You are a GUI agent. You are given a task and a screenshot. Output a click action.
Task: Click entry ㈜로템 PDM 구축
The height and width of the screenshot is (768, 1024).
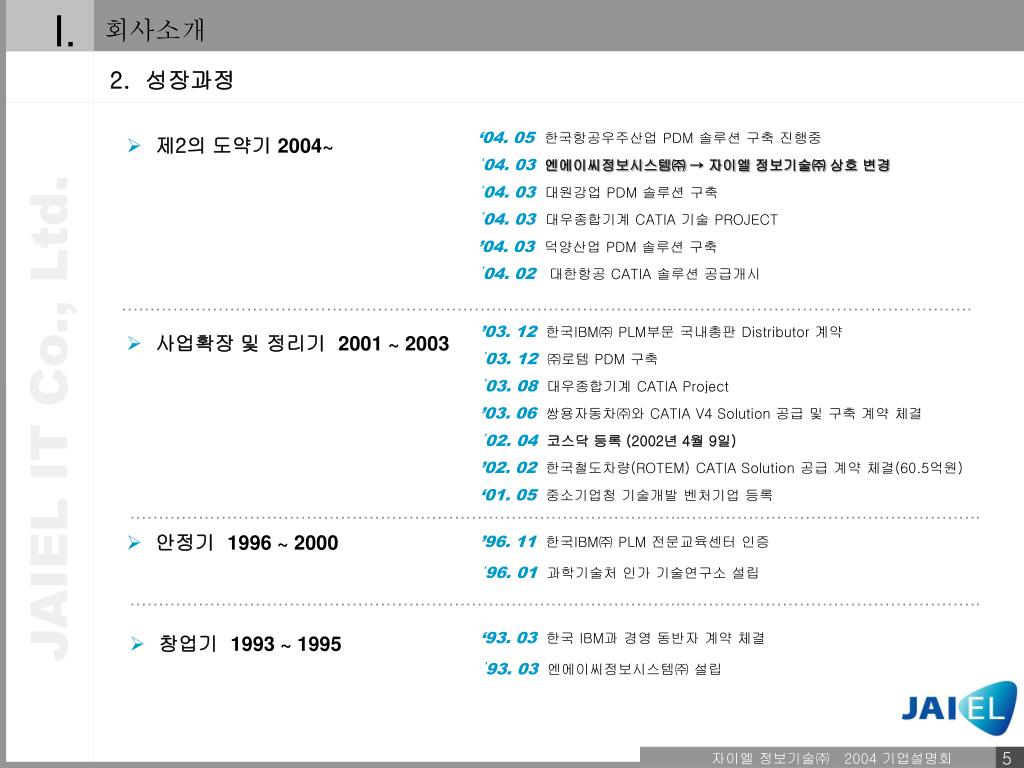(x=601, y=359)
